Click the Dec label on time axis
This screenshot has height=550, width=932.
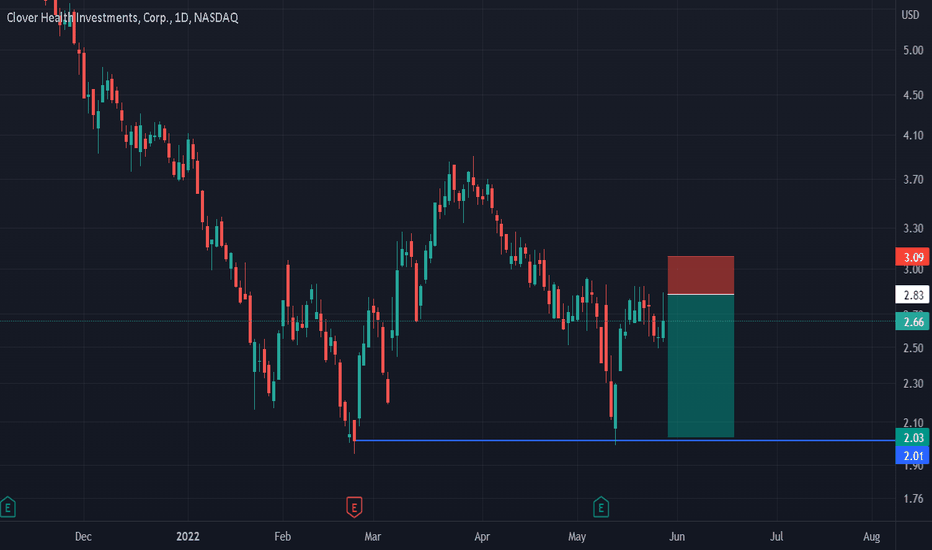83,536
